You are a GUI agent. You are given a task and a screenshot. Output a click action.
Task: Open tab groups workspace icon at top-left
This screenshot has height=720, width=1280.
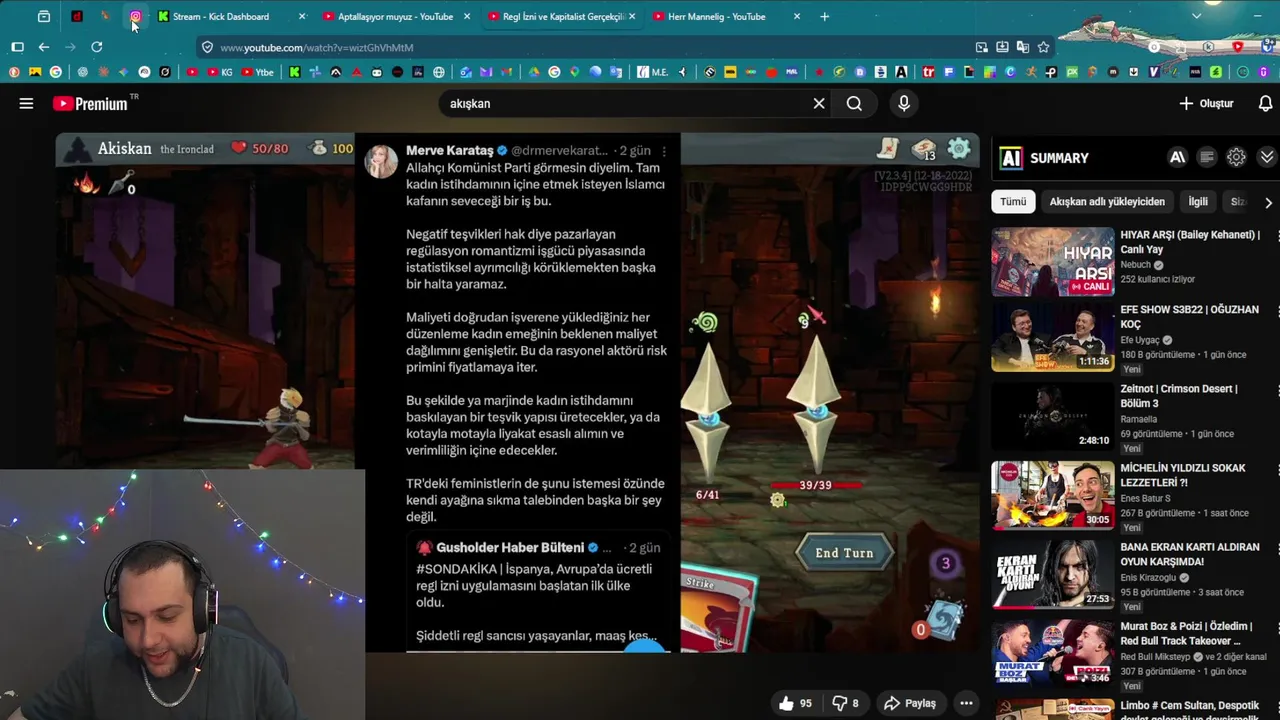pyautogui.click(x=44, y=16)
